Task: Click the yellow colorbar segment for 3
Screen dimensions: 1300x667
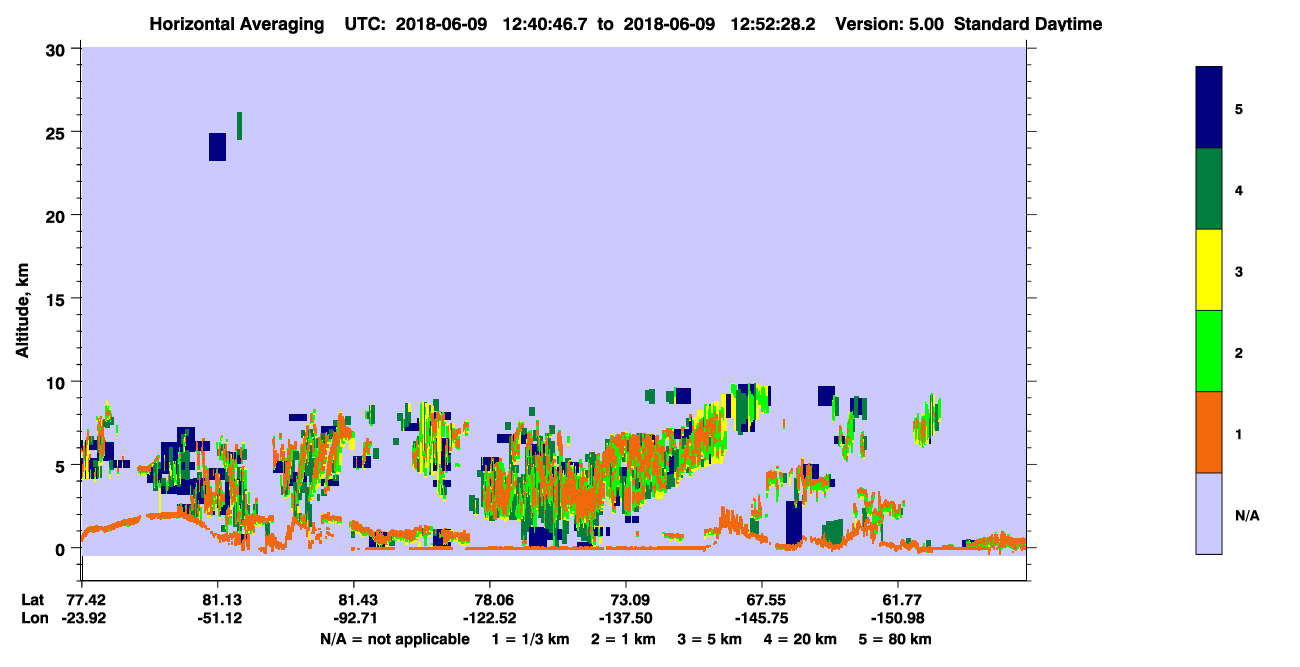Action: tap(1209, 270)
